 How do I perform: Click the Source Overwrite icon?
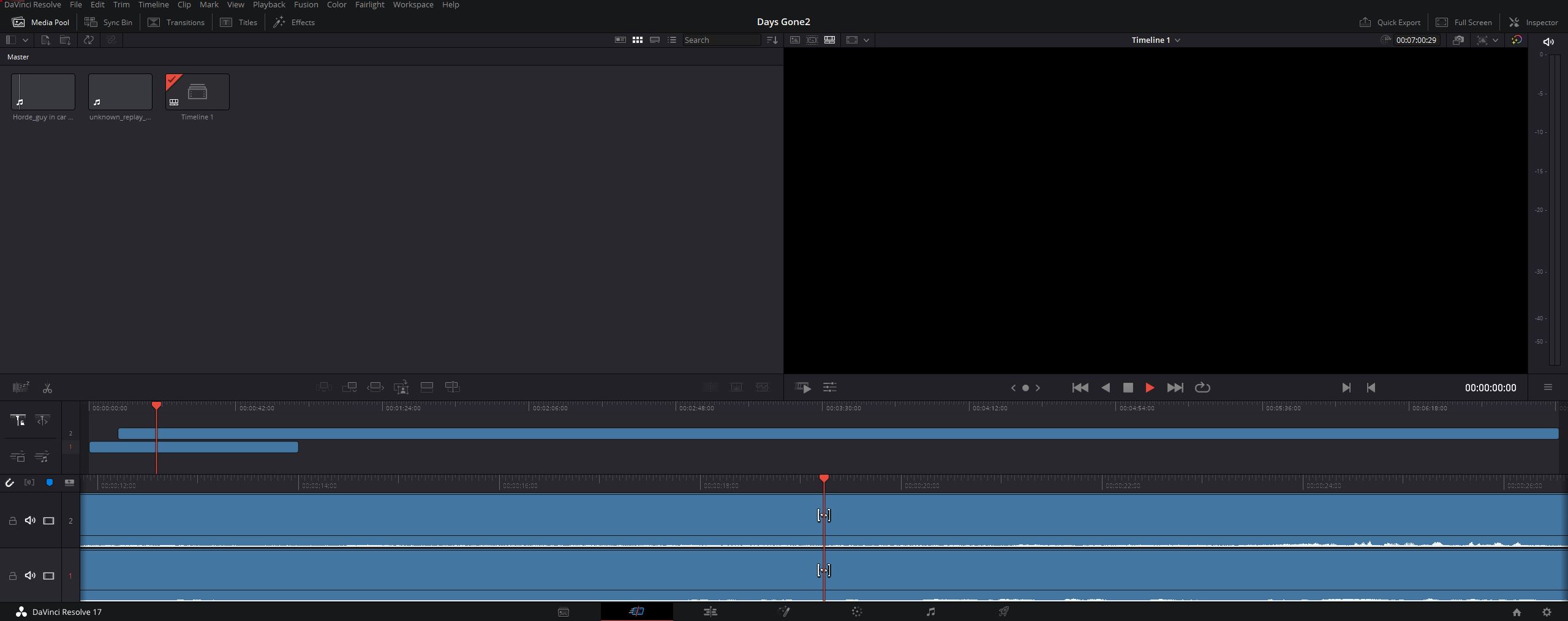click(453, 387)
